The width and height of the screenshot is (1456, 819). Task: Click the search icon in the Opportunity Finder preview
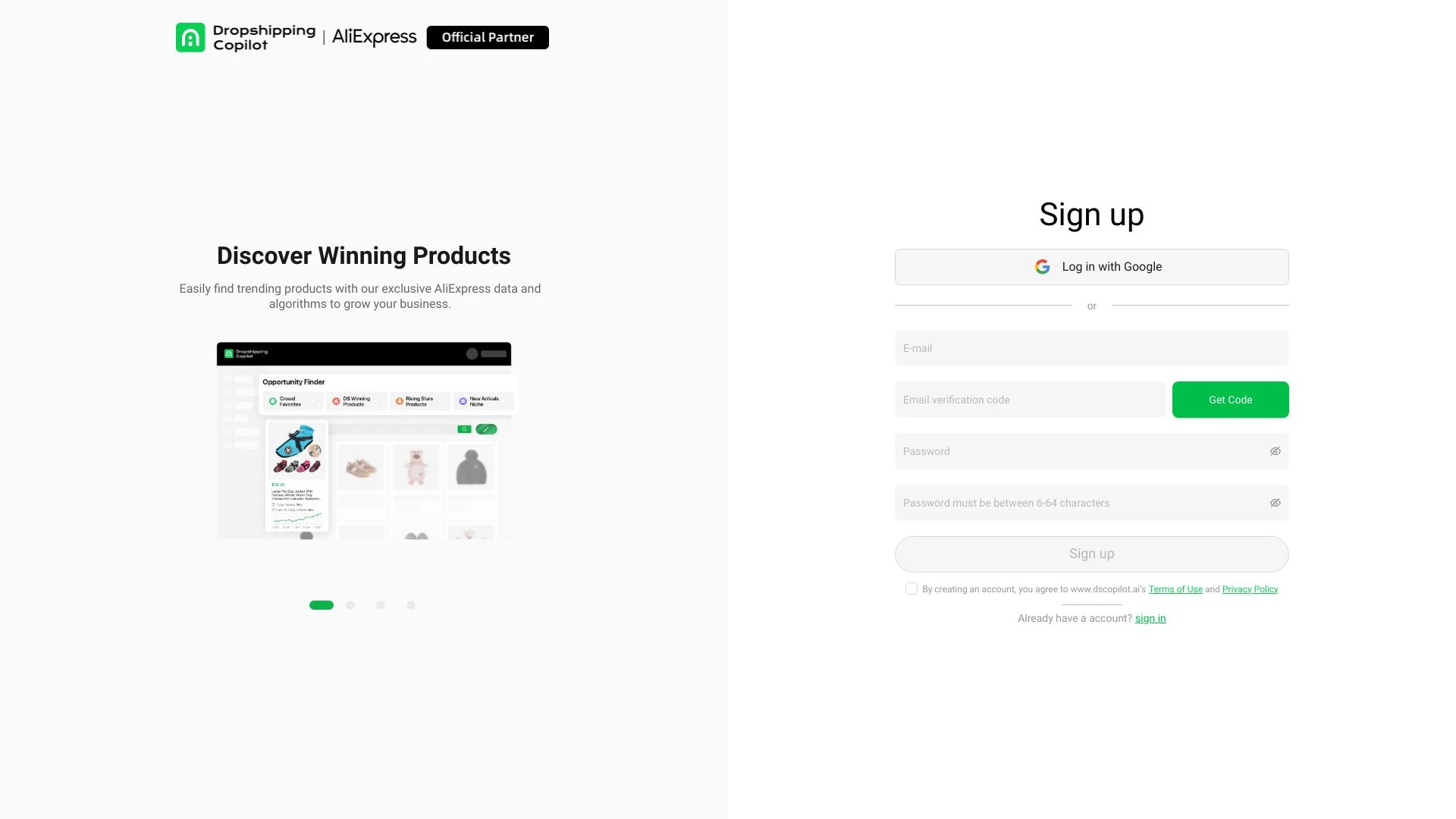(x=464, y=429)
